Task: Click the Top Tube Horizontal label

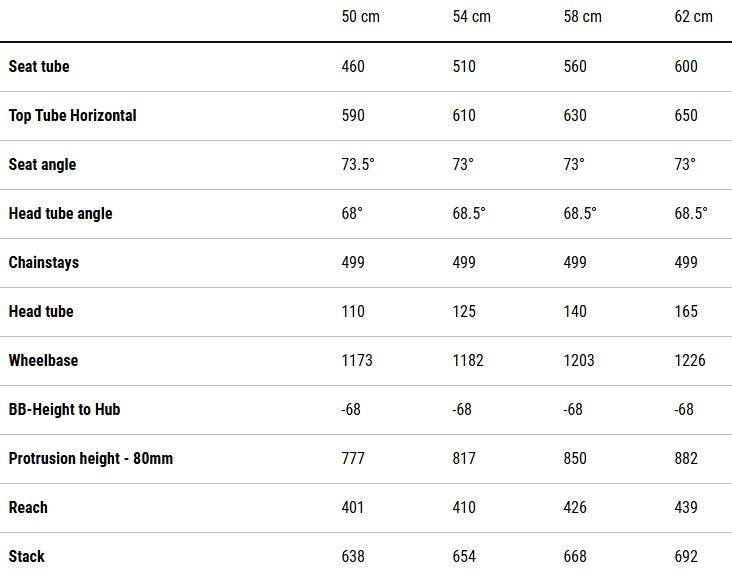Action: (72, 115)
